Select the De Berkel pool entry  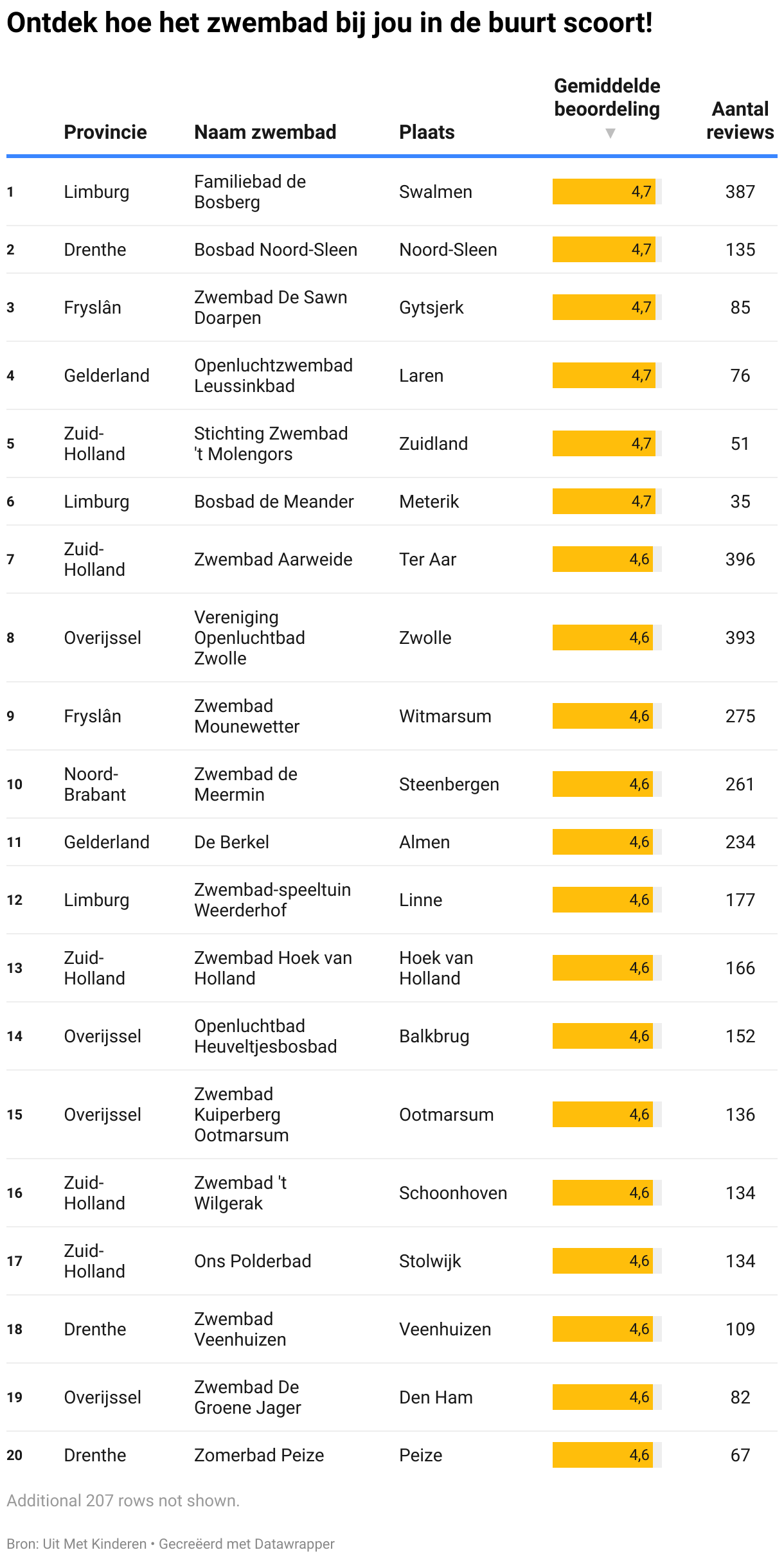pyautogui.click(x=231, y=842)
